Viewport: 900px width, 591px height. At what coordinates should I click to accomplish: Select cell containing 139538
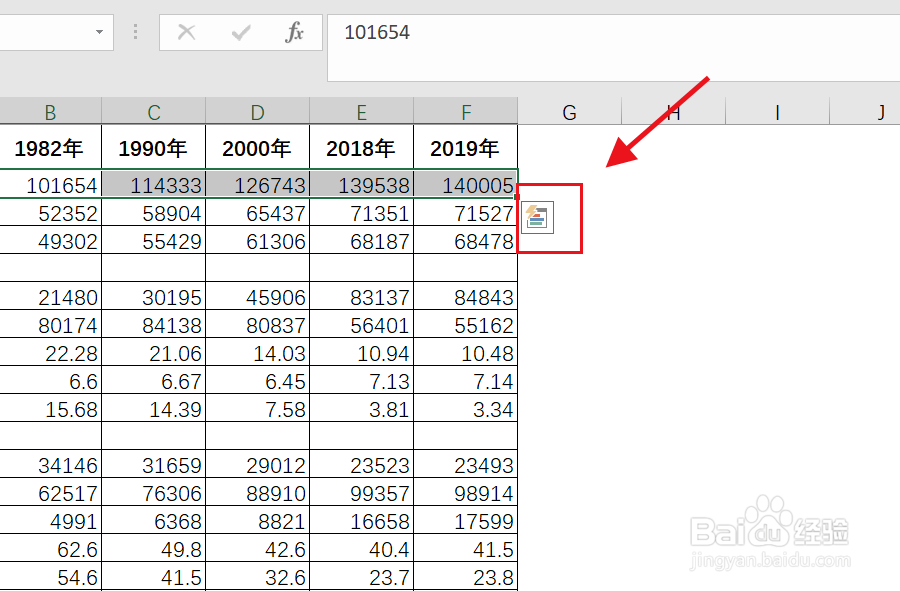point(362,184)
